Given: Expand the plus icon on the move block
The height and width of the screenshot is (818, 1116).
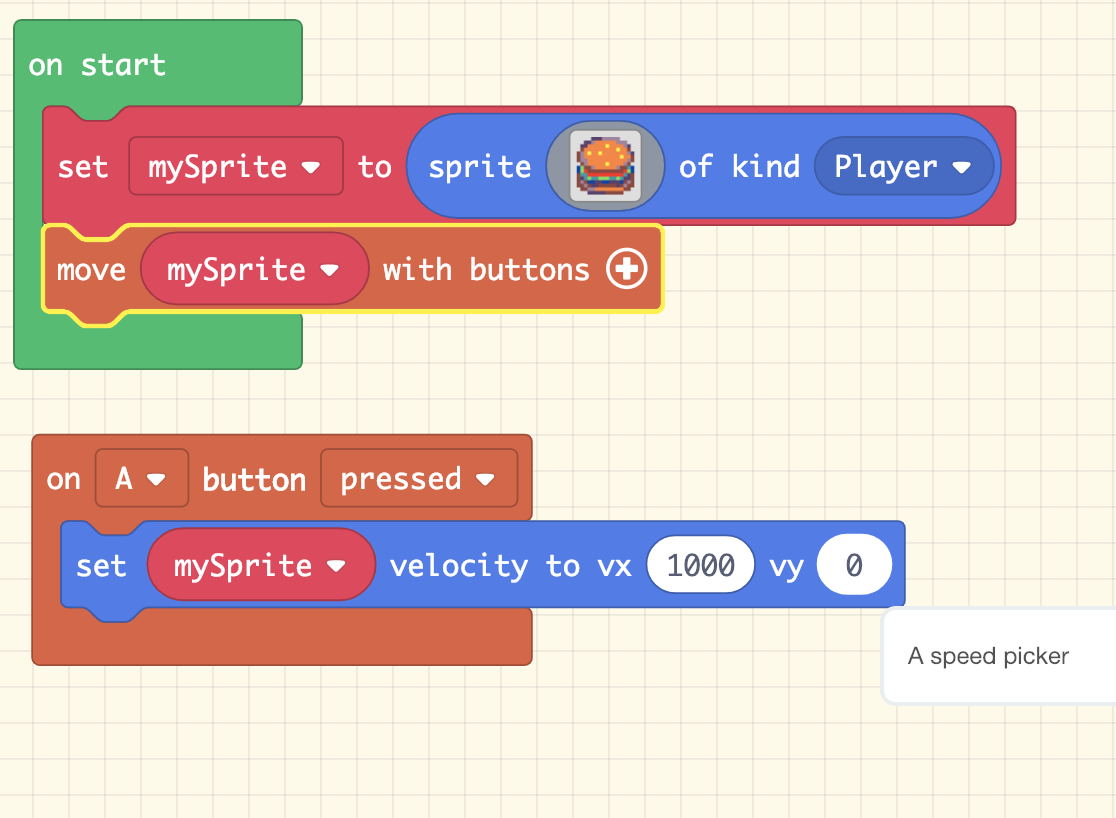Looking at the screenshot, I should tap(625, 268).
